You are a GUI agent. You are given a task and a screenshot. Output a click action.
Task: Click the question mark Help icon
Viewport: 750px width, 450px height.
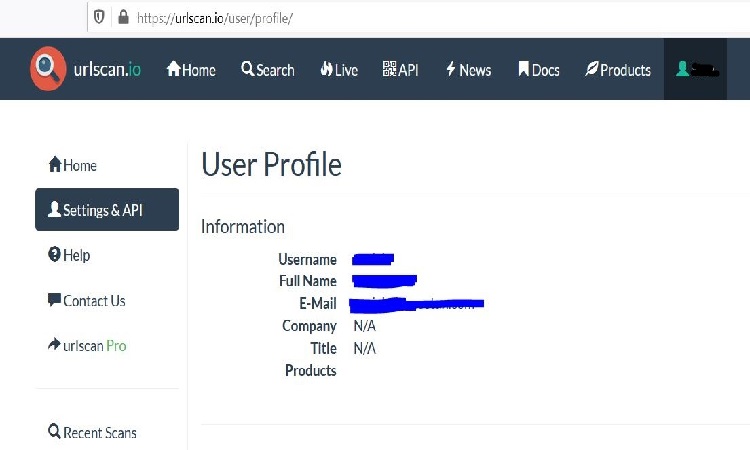click(x=54, y=254)
